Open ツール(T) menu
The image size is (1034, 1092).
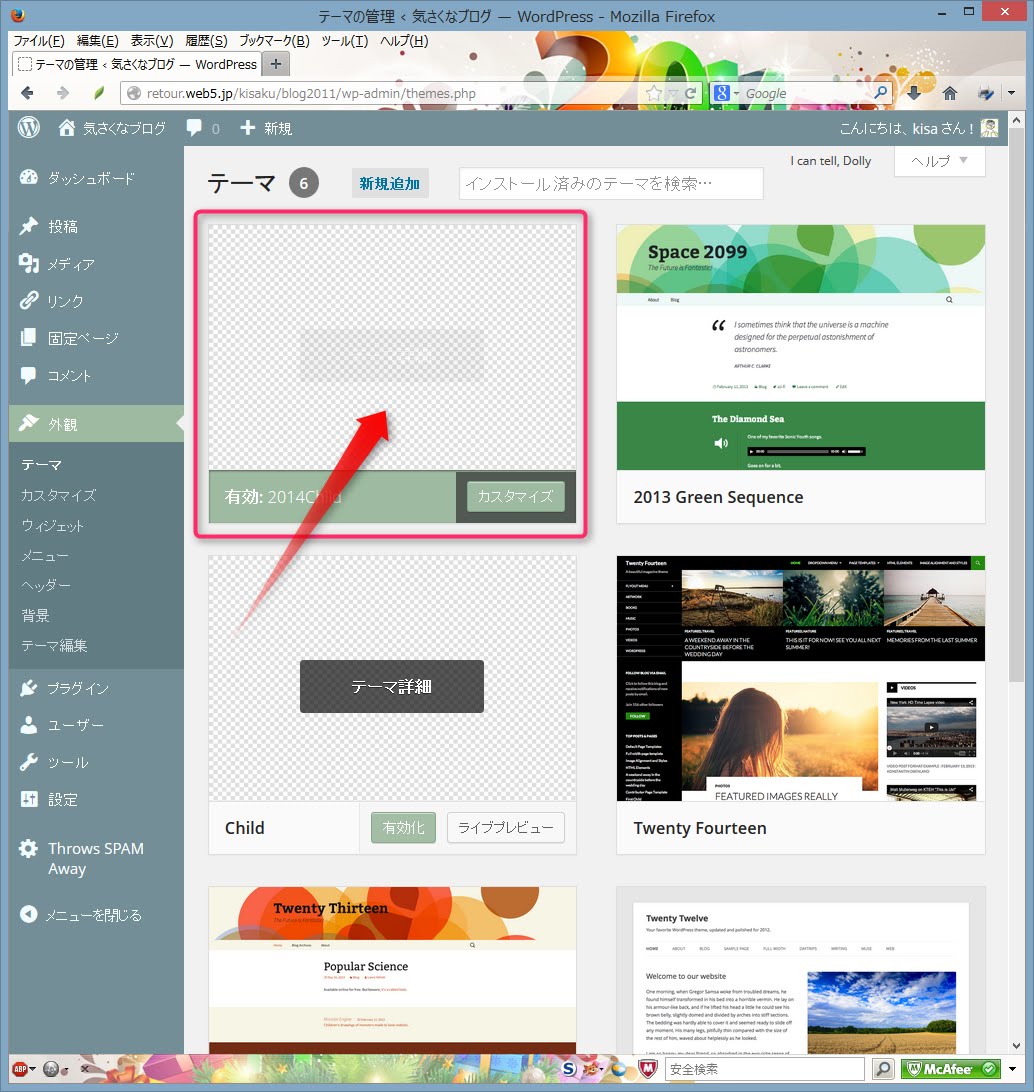point(345,41)
